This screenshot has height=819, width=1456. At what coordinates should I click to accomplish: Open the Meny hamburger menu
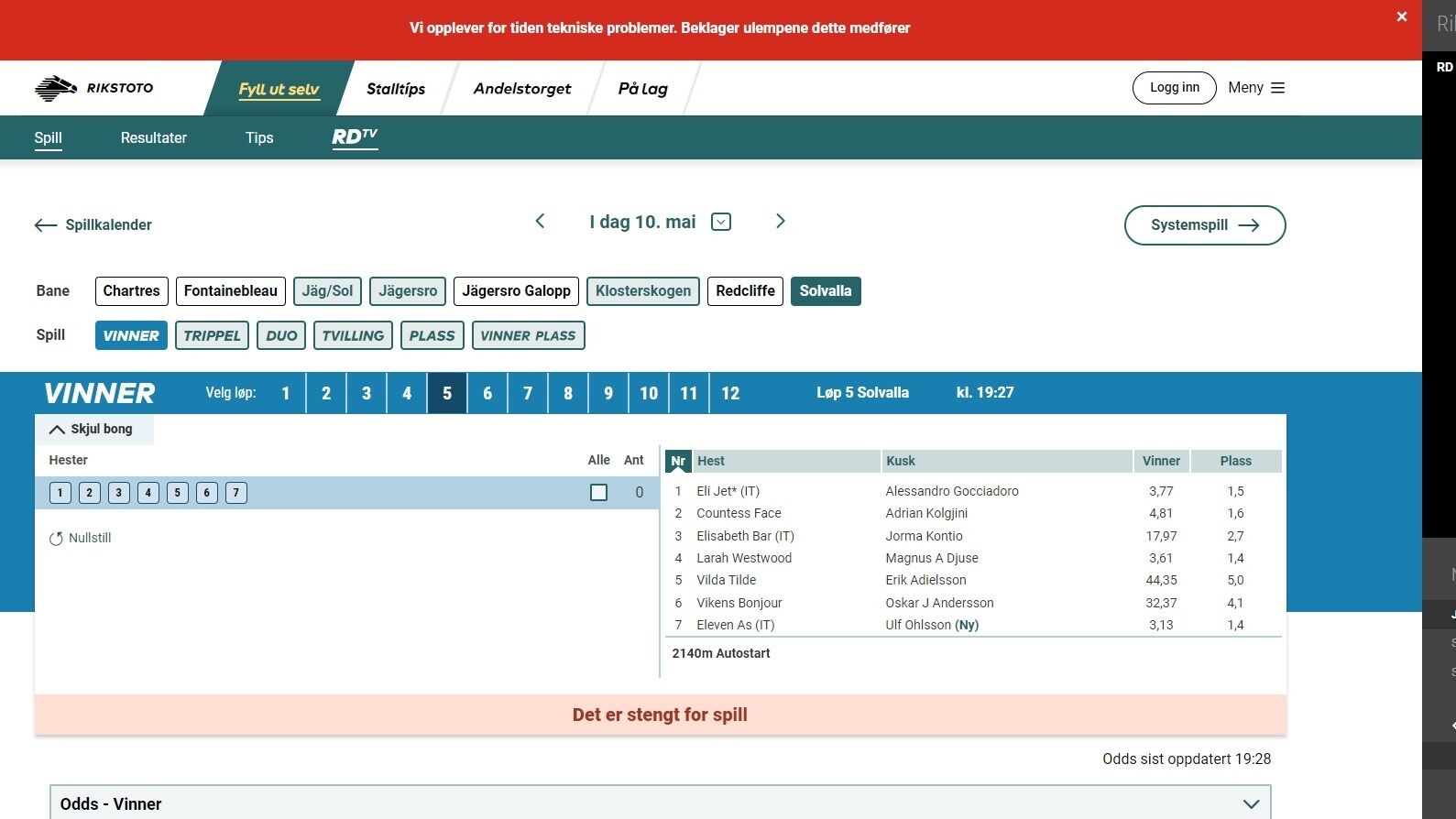(1256, 88)
